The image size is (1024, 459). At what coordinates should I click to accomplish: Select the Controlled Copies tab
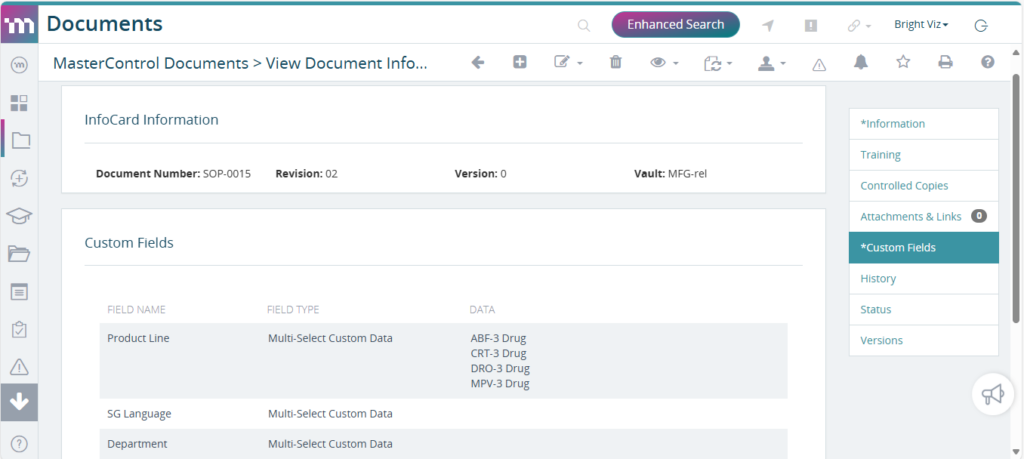pos(923,185)
